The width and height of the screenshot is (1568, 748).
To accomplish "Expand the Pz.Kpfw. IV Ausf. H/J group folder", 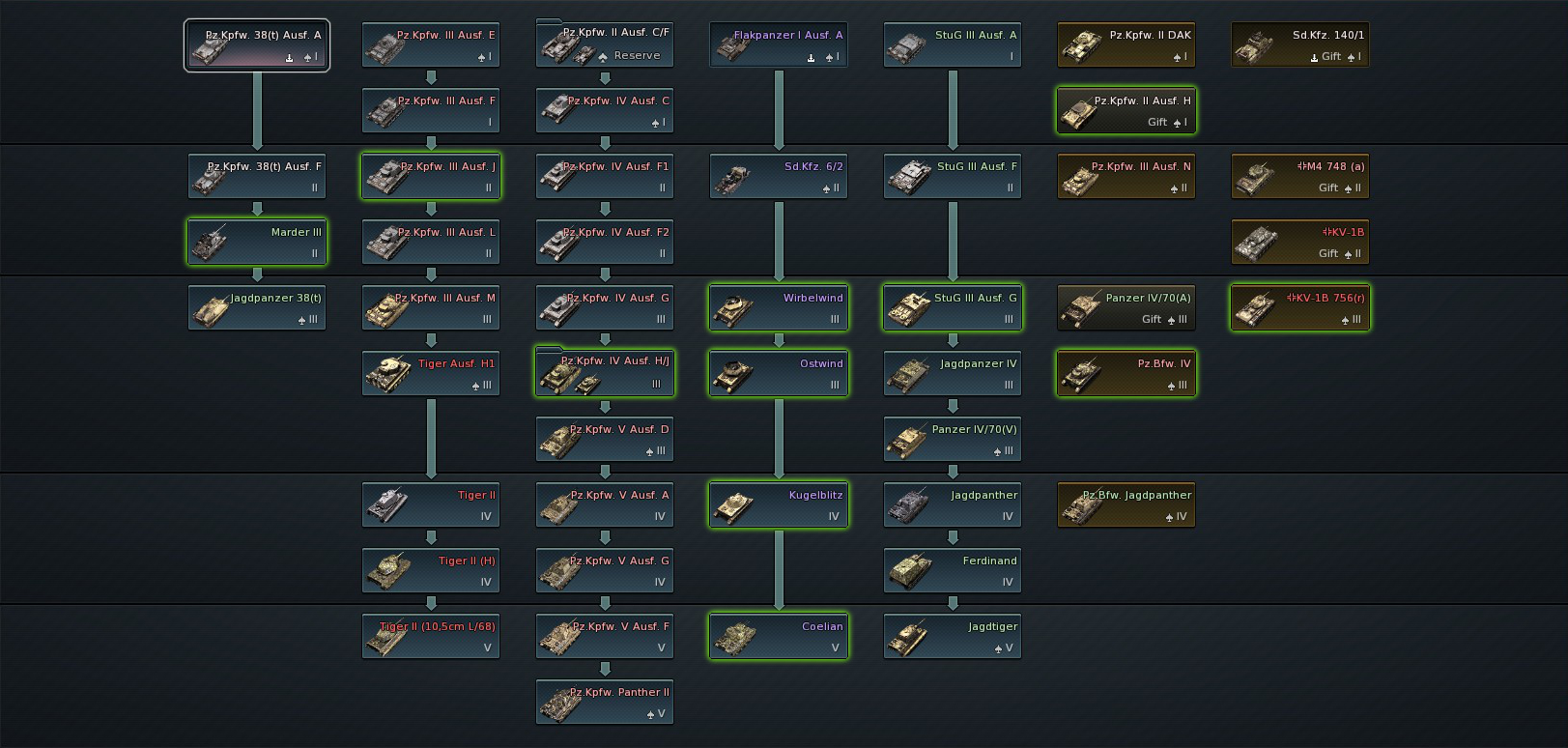I will (605, 372).
